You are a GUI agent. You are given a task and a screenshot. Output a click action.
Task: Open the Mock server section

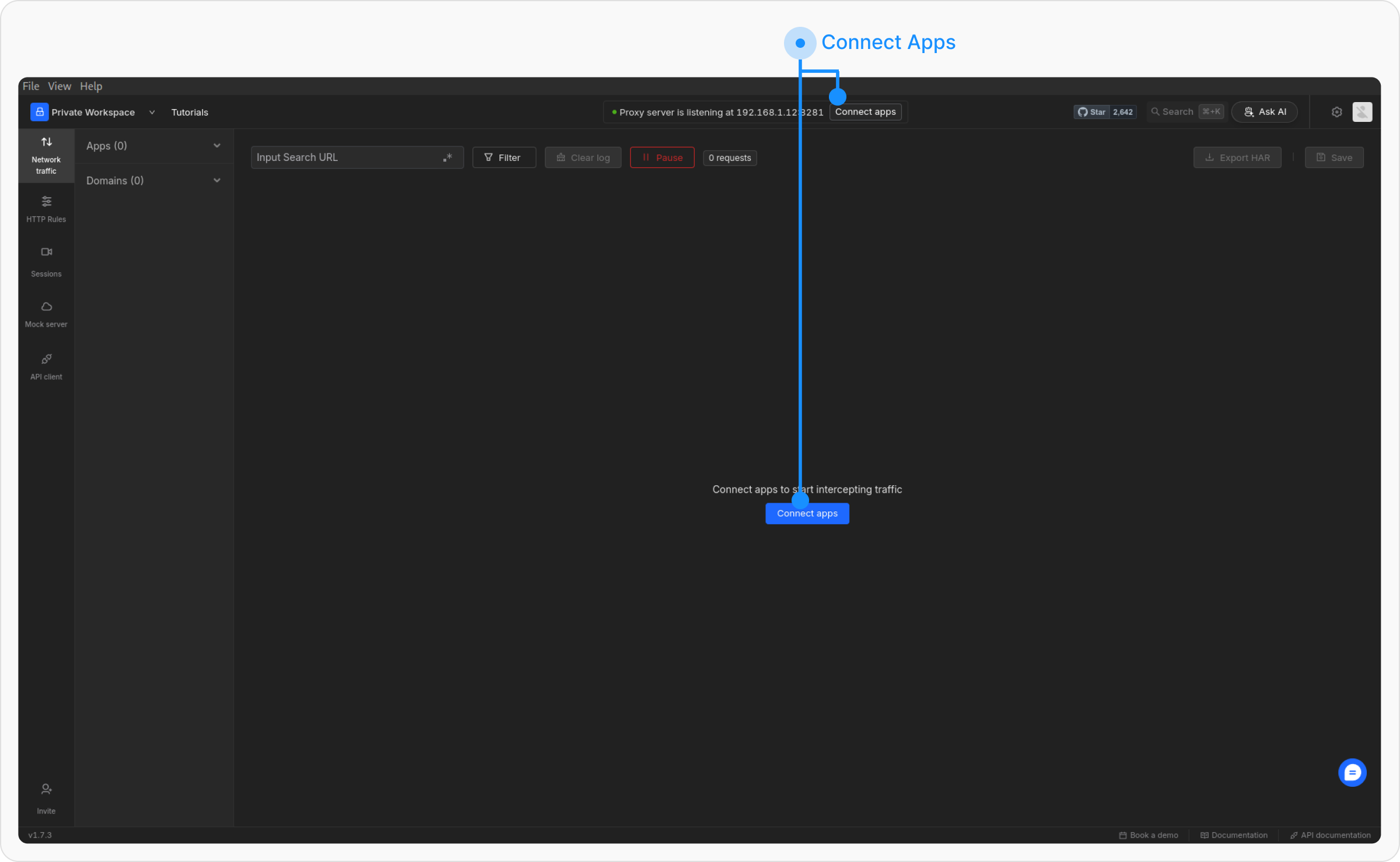click(46, 314)
